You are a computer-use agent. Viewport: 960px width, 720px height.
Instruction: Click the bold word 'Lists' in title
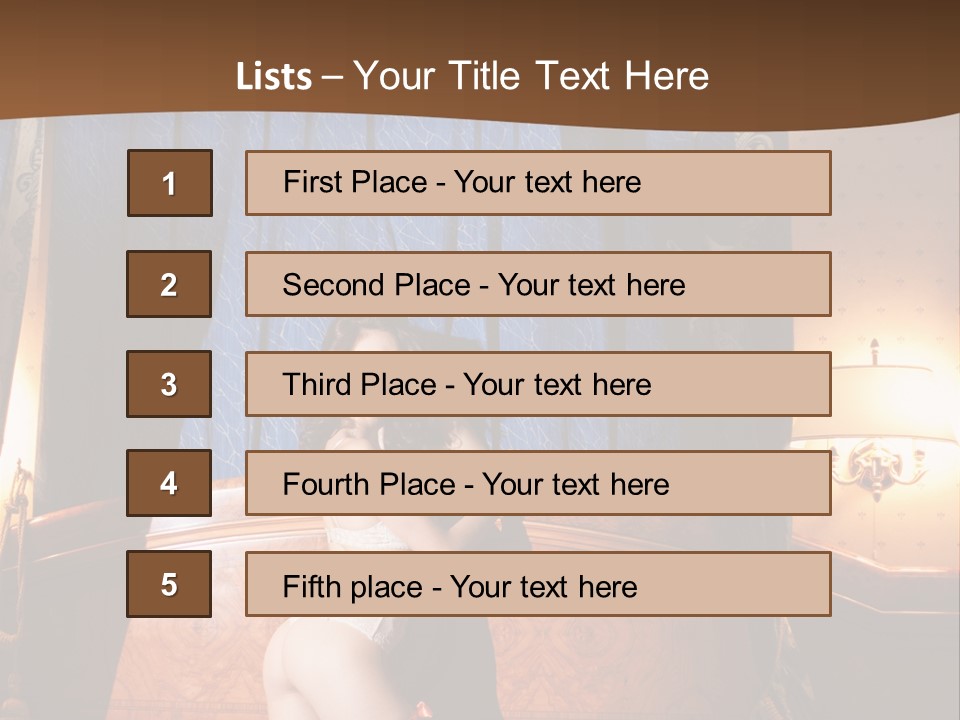[274, 76]
